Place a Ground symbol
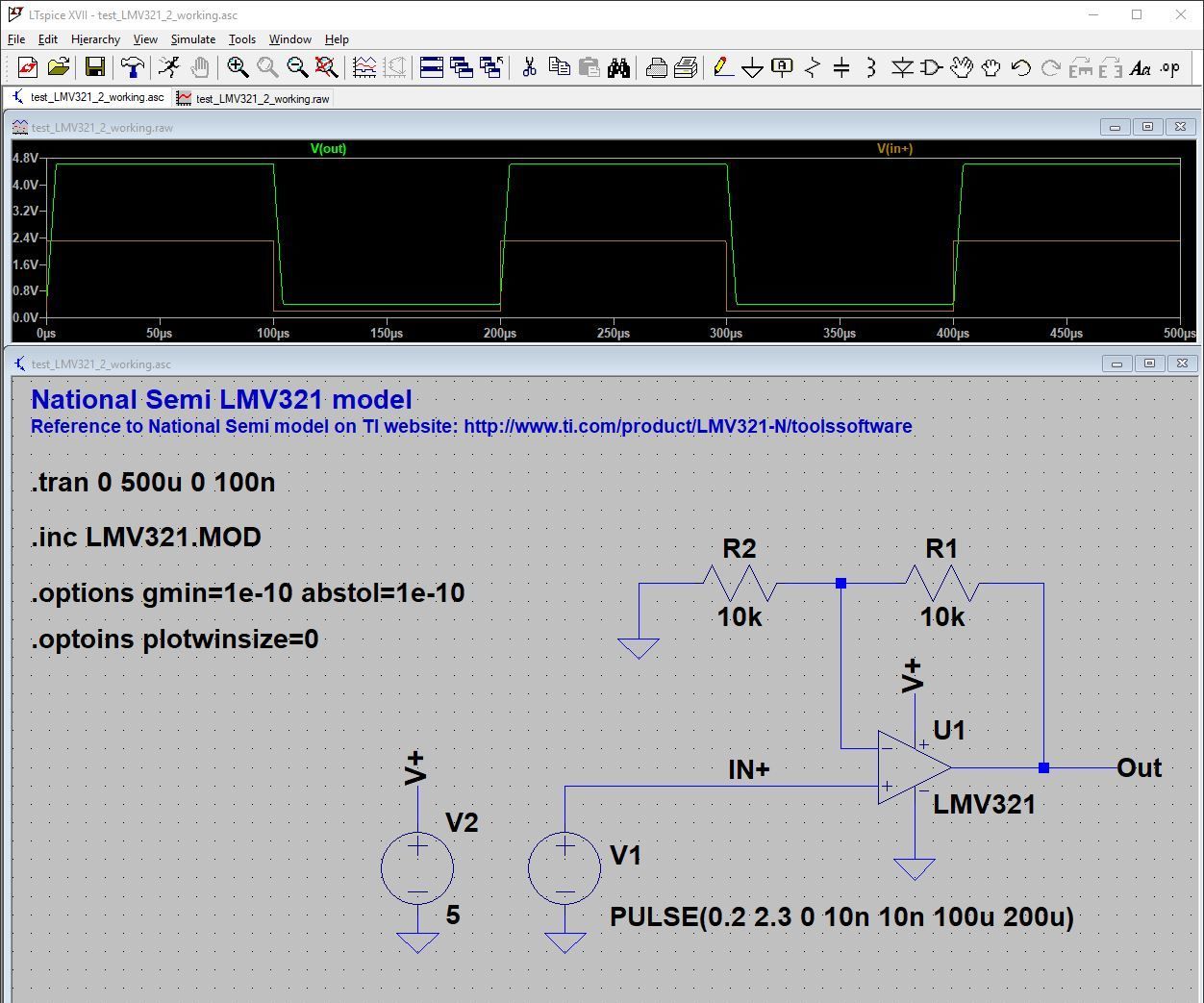The height and width of the screenshot is (1003, 1204). point(752,67)
